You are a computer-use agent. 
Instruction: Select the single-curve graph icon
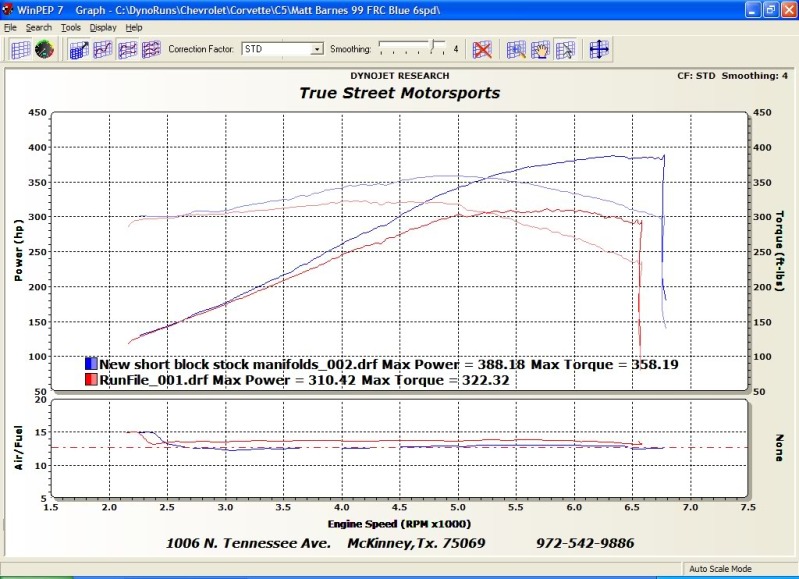[103, 49]
